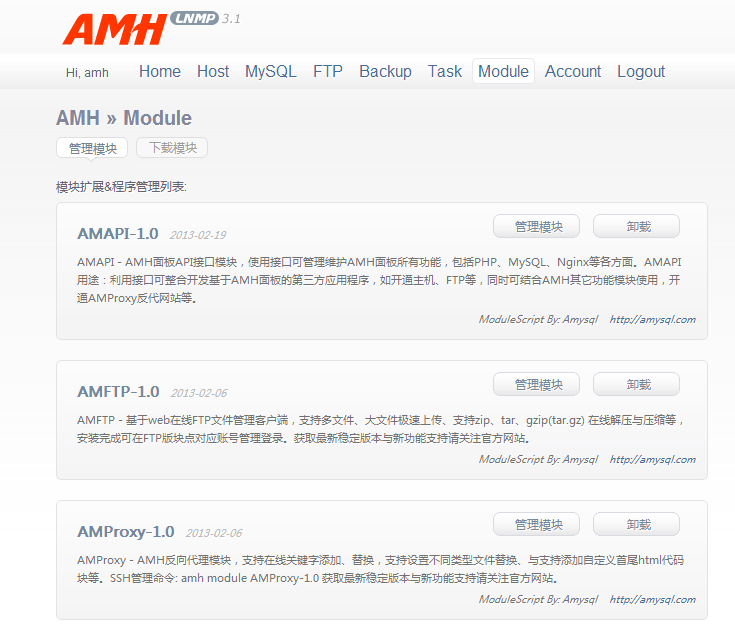
Task: Open the Account page
Action: point(573,72)
